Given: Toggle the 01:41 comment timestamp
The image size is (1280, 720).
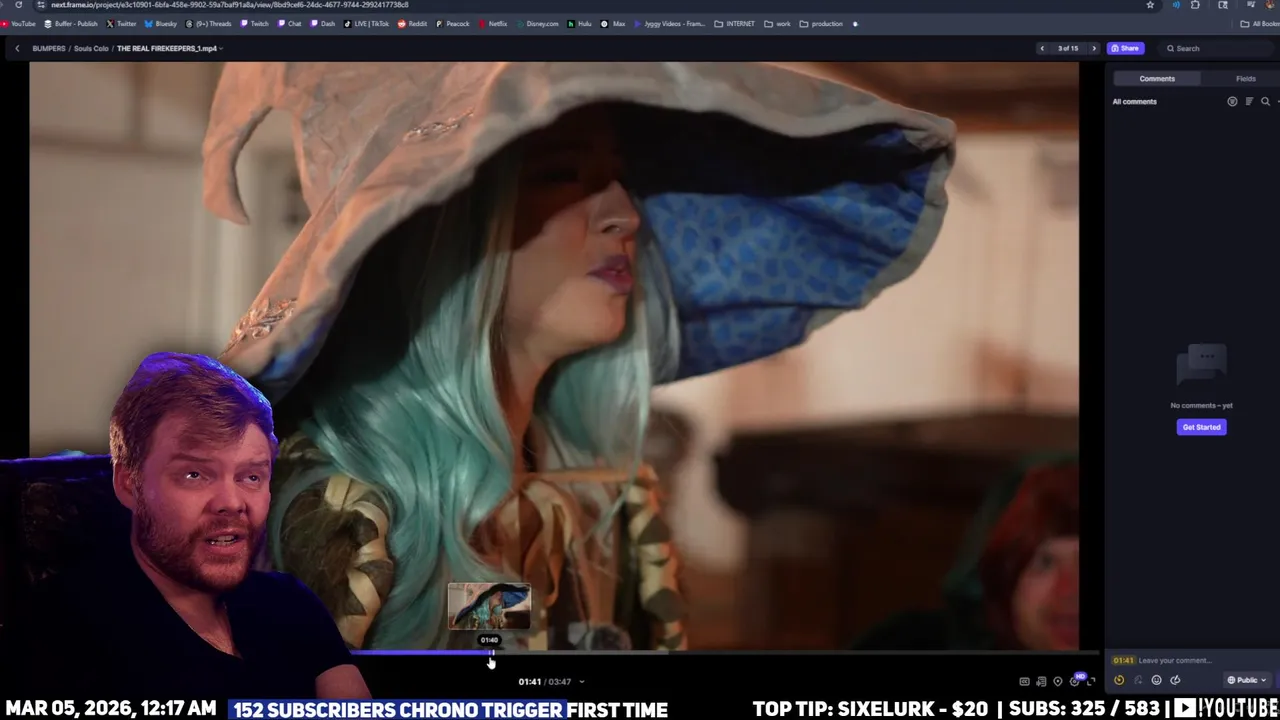Looking at the screenshot, I should (1124, 660).
